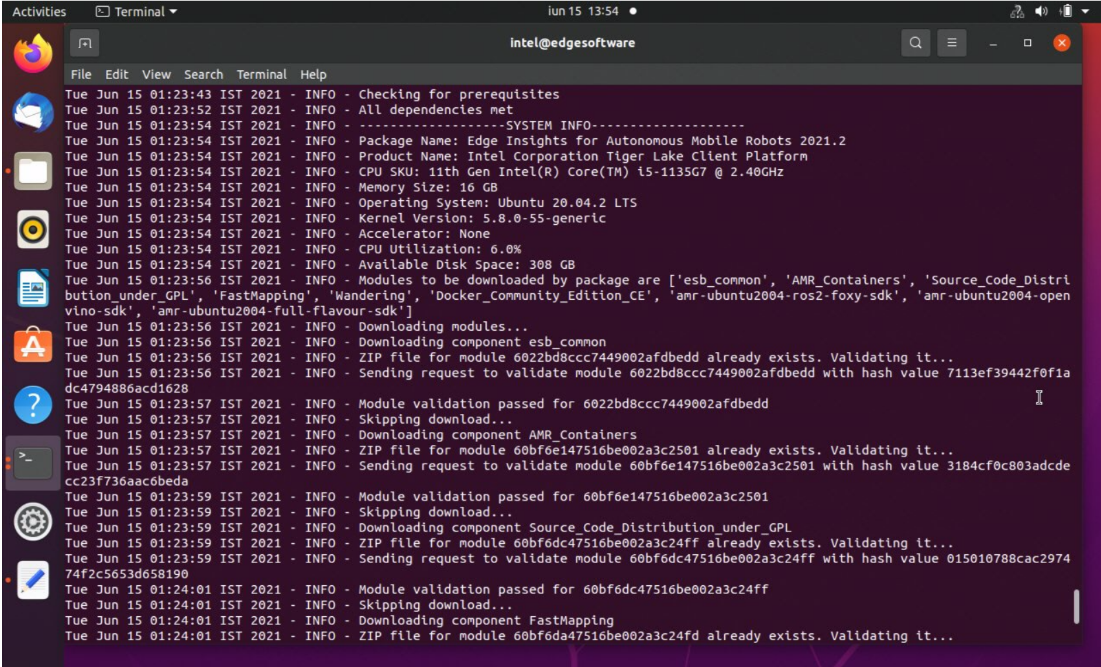Viewport: 1101px width, 667px height.
Task: Click the terminal search magnifier icon
Action: (x=916, y=43)
